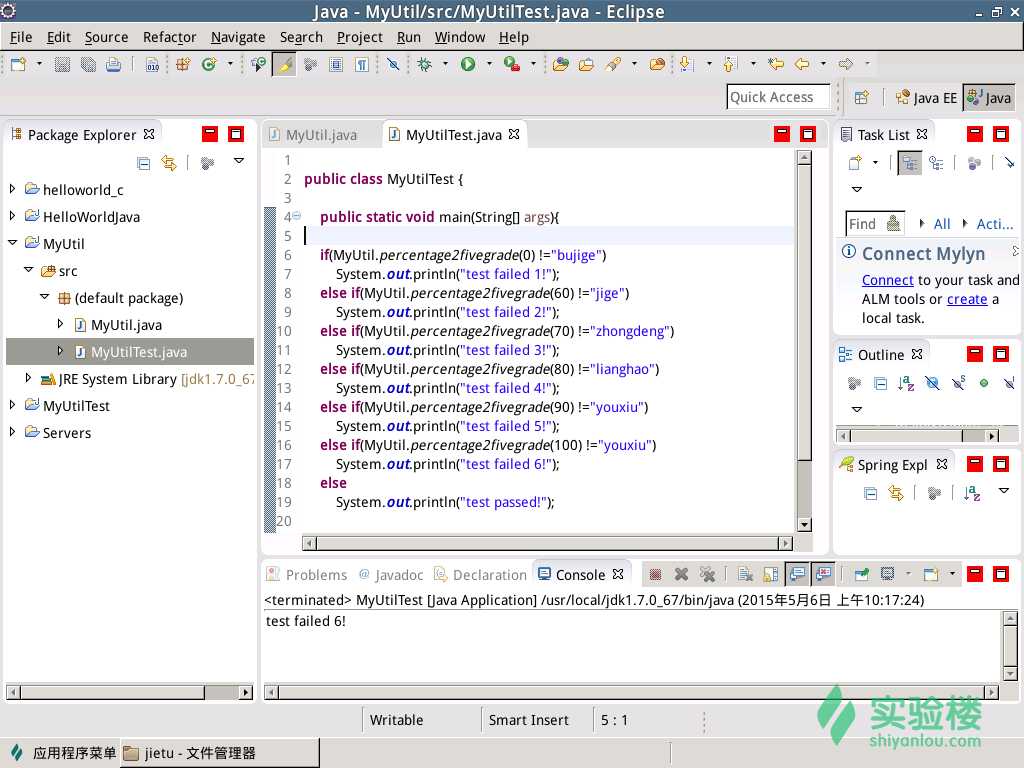This screenshot has height=768, width=1024.
Task: Click the New Task icon in Task List
Action: (x=855, y=163)
